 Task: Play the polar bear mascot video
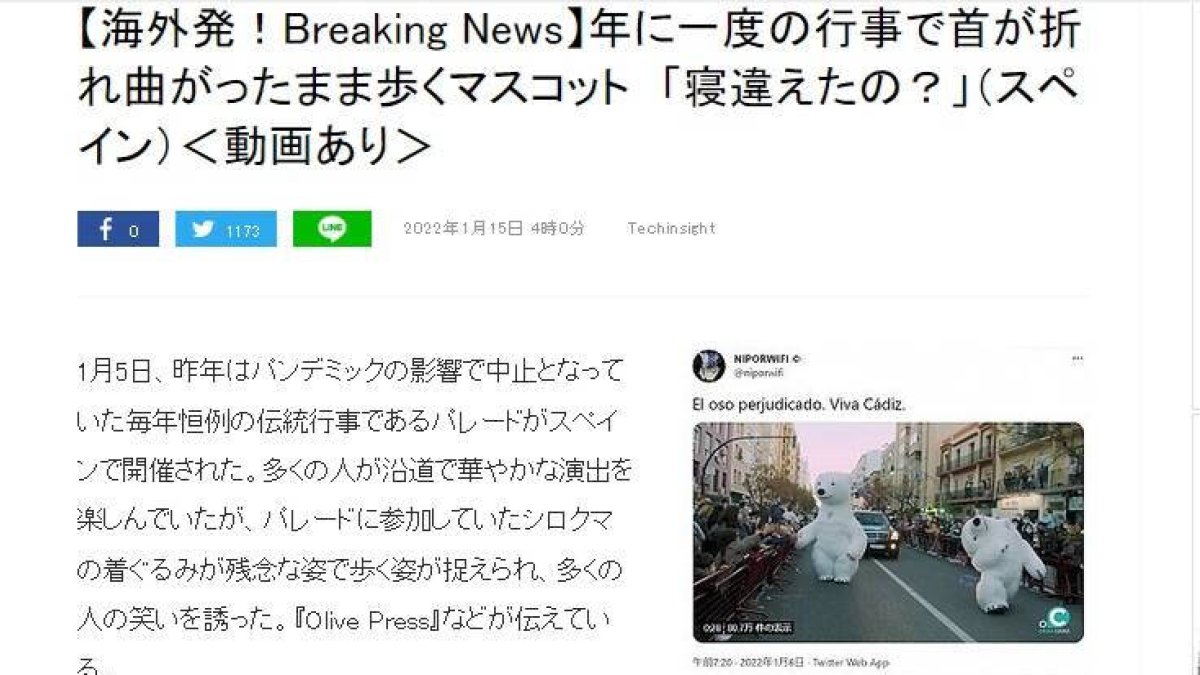point(888,531)
